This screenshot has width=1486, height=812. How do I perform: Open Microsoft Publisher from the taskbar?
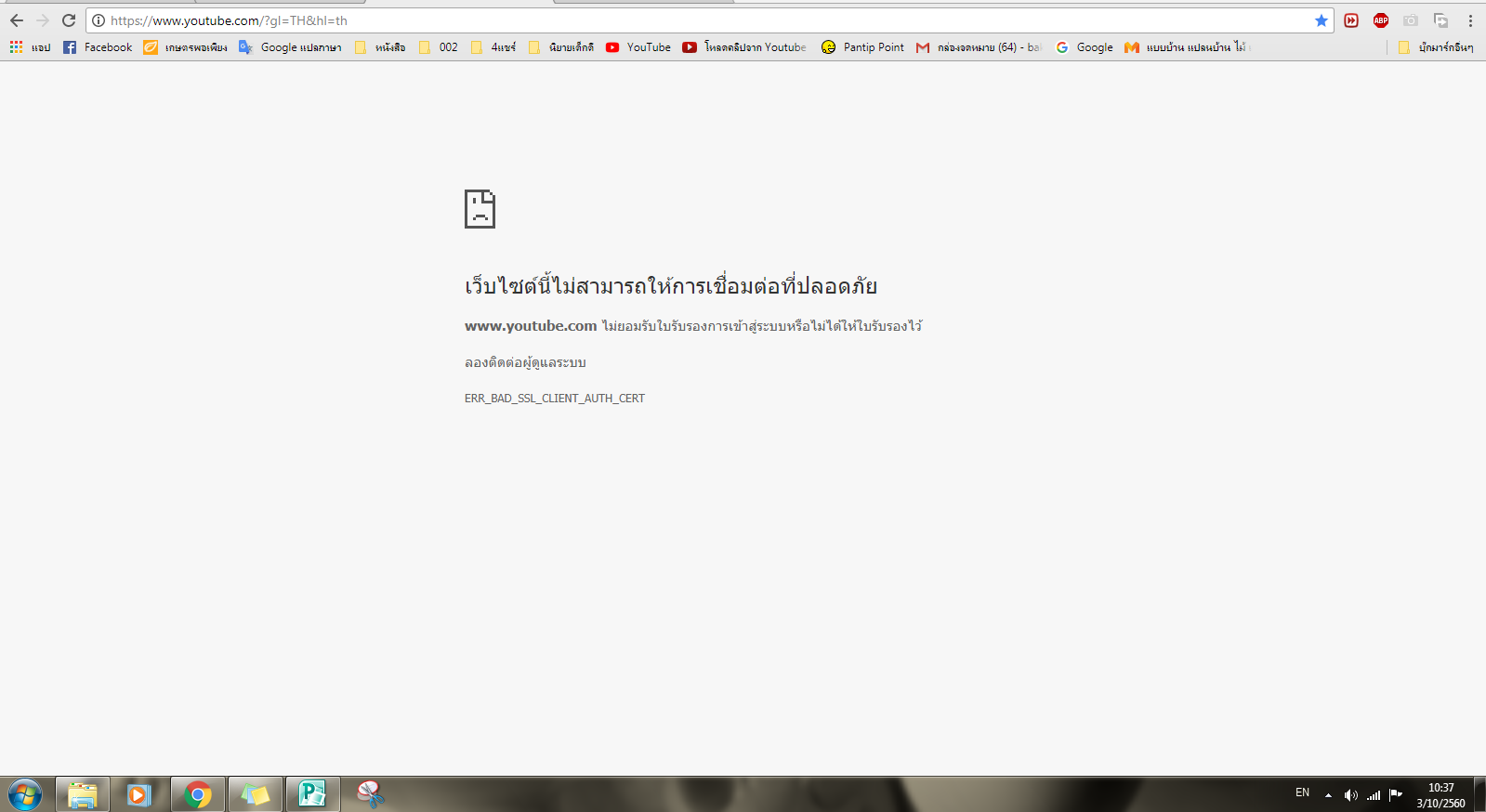click(312, 794)
